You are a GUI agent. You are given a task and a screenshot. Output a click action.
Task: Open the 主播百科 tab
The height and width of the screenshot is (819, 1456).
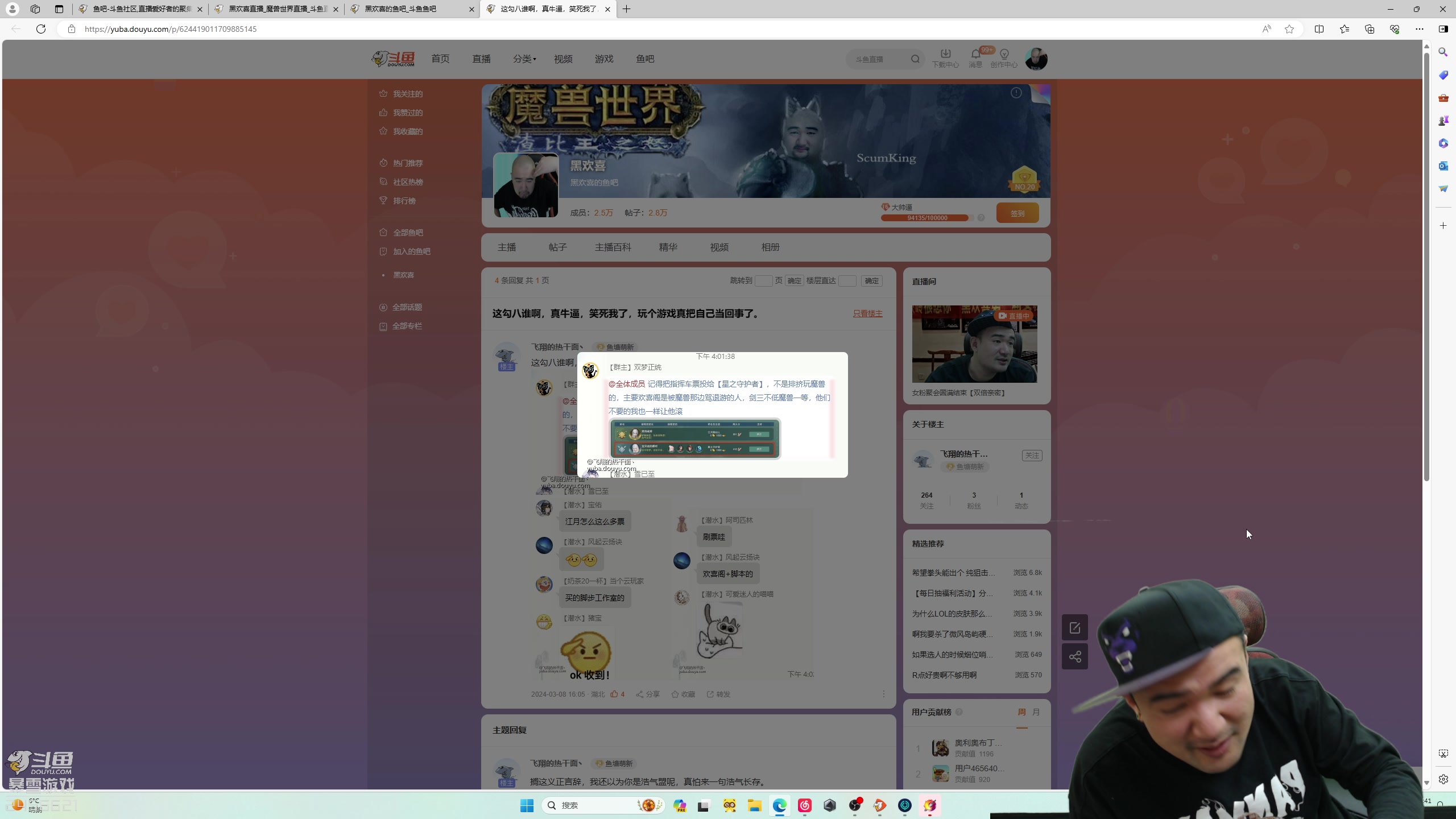[x=613, y=247]
